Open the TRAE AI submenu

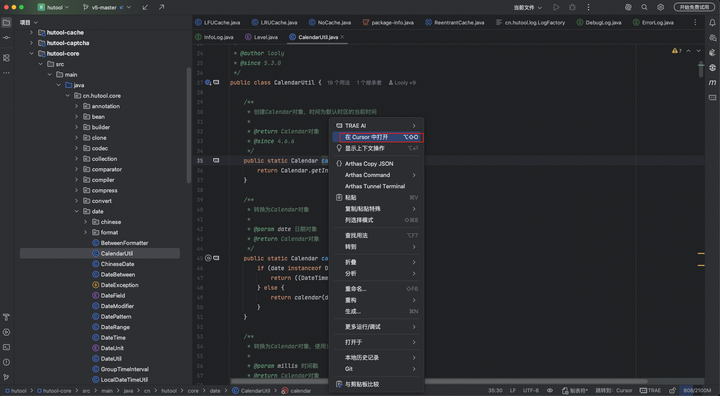click(376, 125)
